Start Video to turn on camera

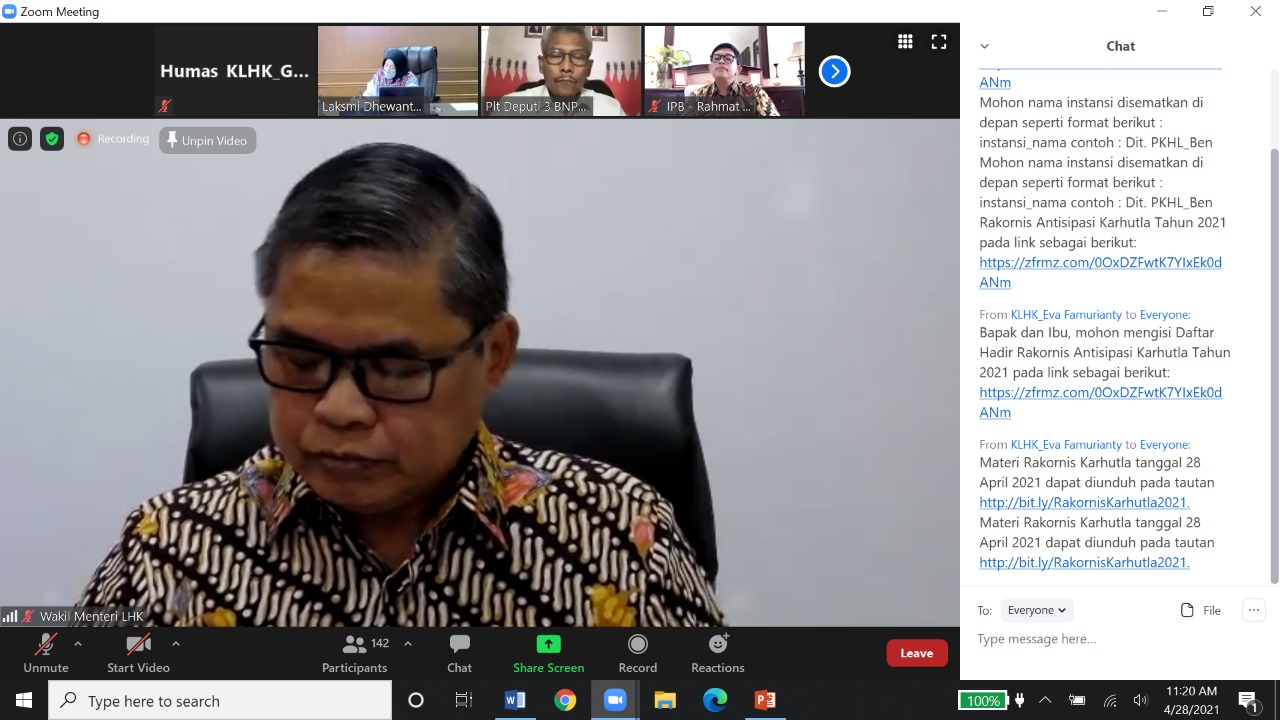(x=138, y=653)
